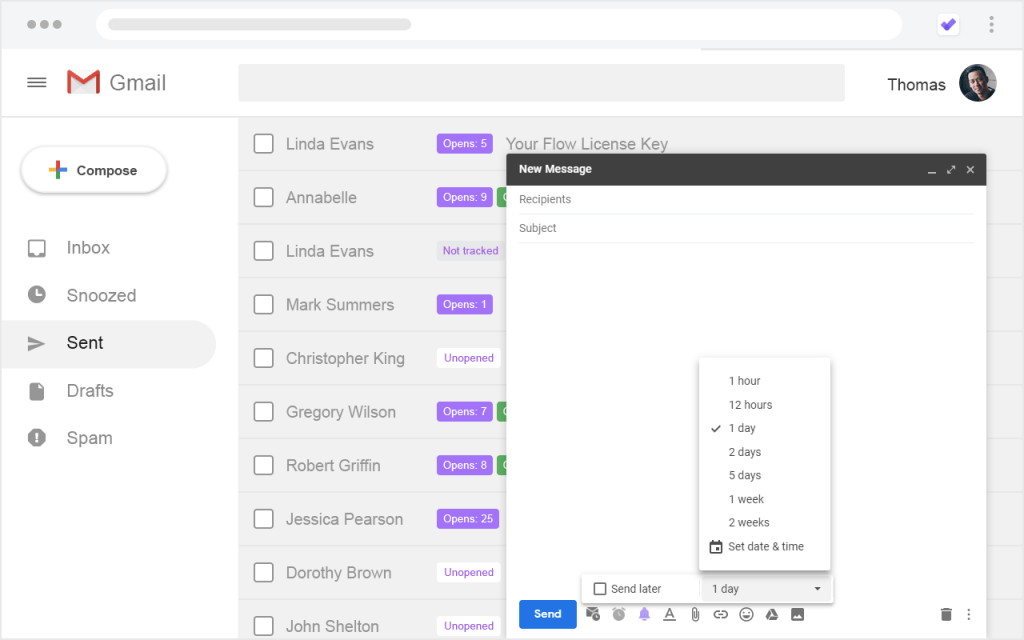Viewport: 1024px width, 640px height.
Task: Discard the draft with the trash icon
Action: pos(947,614)
